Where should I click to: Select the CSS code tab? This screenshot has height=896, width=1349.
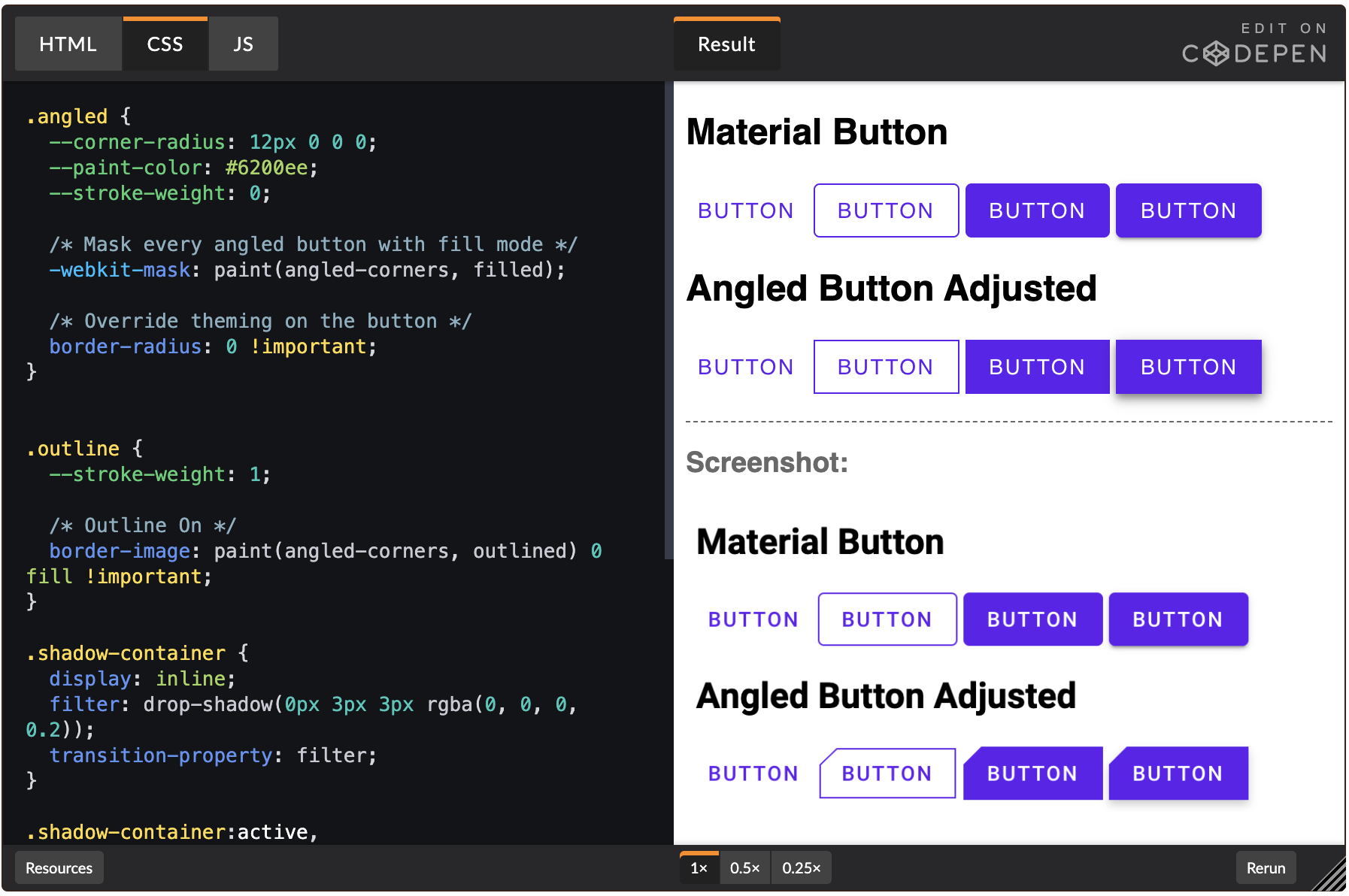click(x=165, y=44)
